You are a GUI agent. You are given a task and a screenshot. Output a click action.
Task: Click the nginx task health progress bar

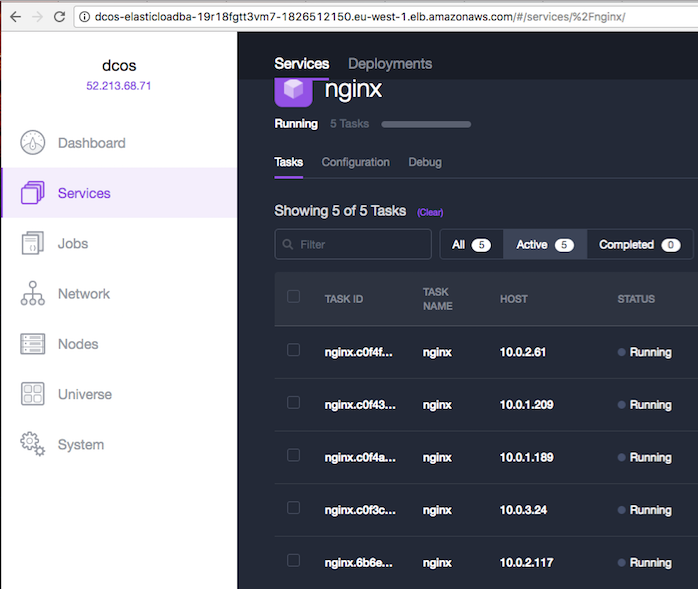point(426,124)
